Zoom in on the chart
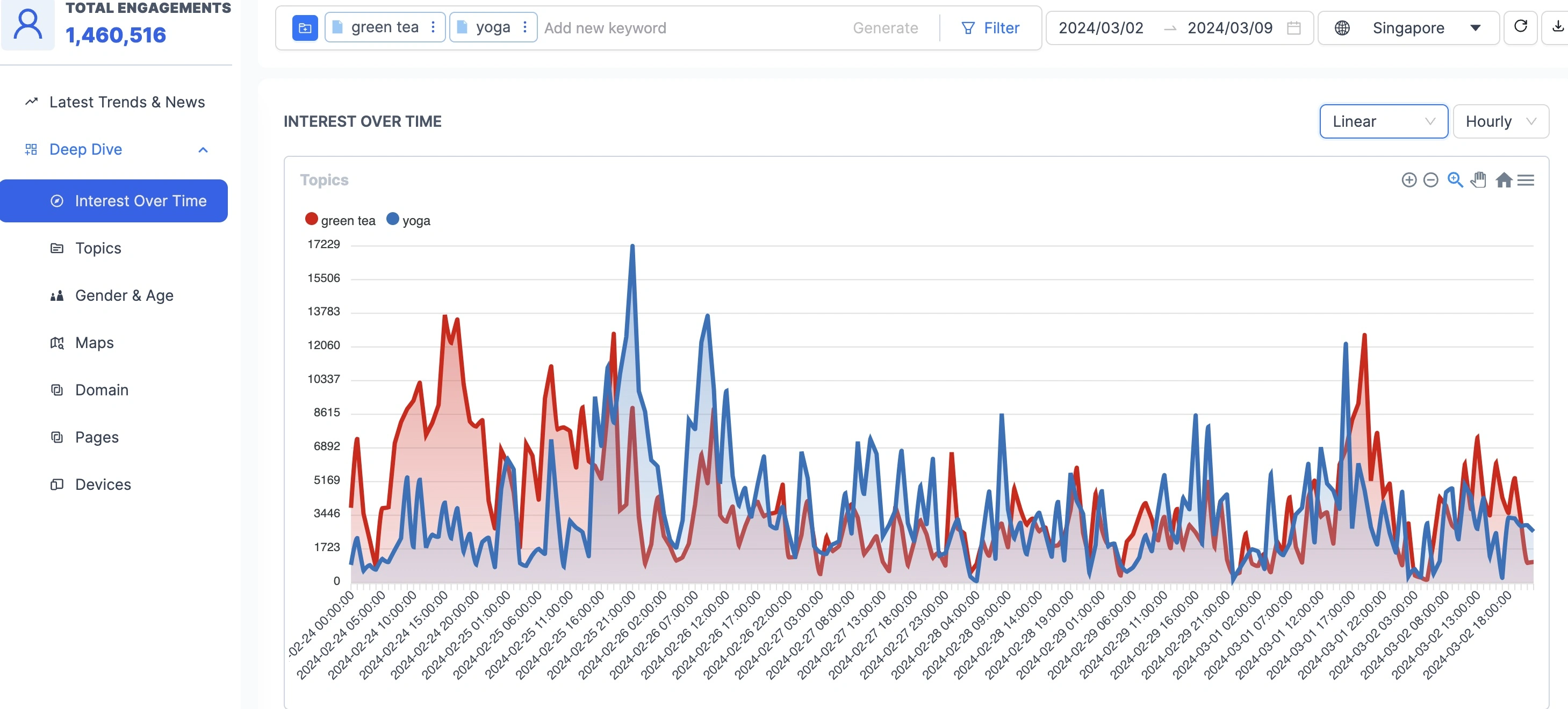This screenshot has height=709, width=1568. tap(1409, 180)
